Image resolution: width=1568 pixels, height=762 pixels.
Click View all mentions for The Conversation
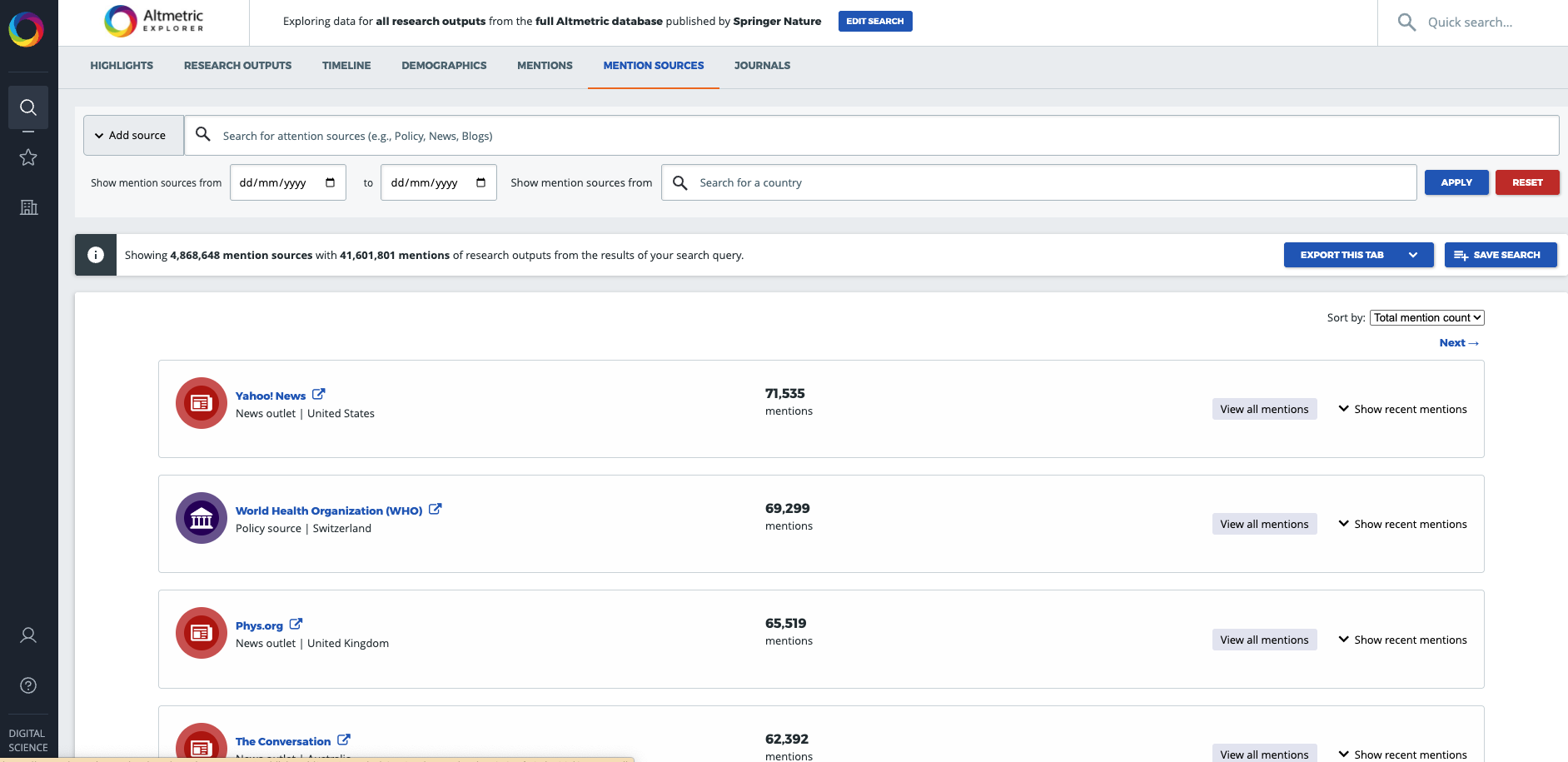pos(1264,754)
